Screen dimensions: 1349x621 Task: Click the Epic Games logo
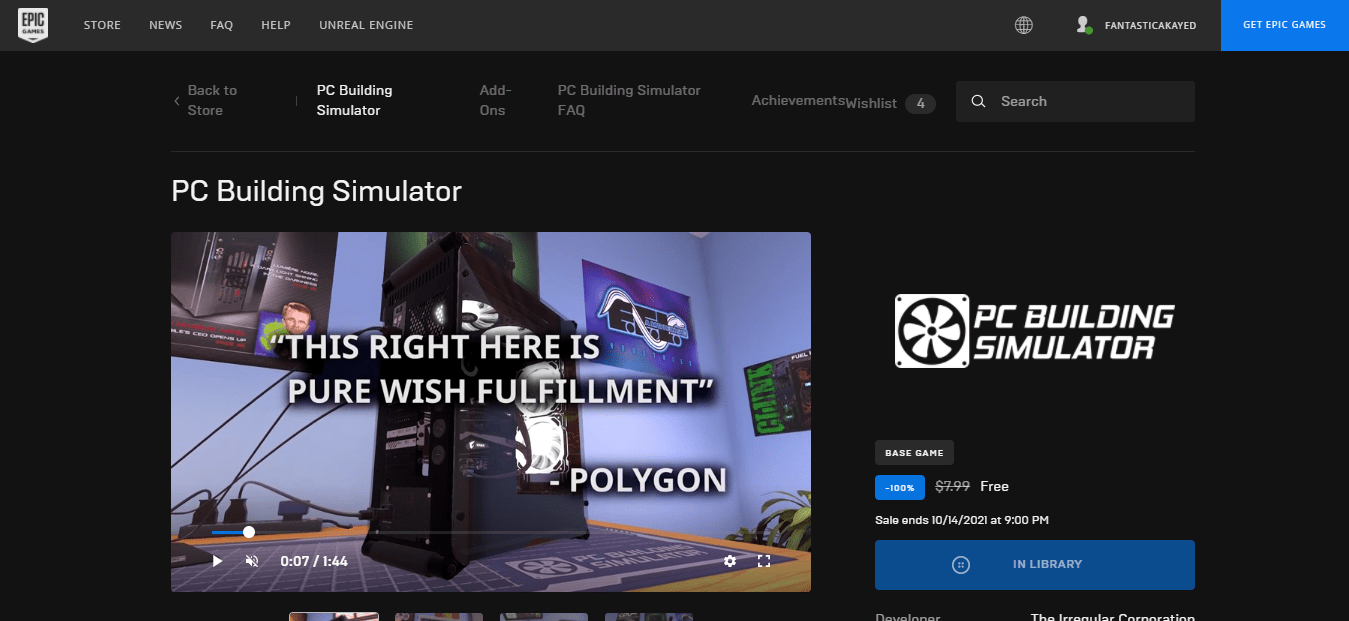[x=33, y=25]
